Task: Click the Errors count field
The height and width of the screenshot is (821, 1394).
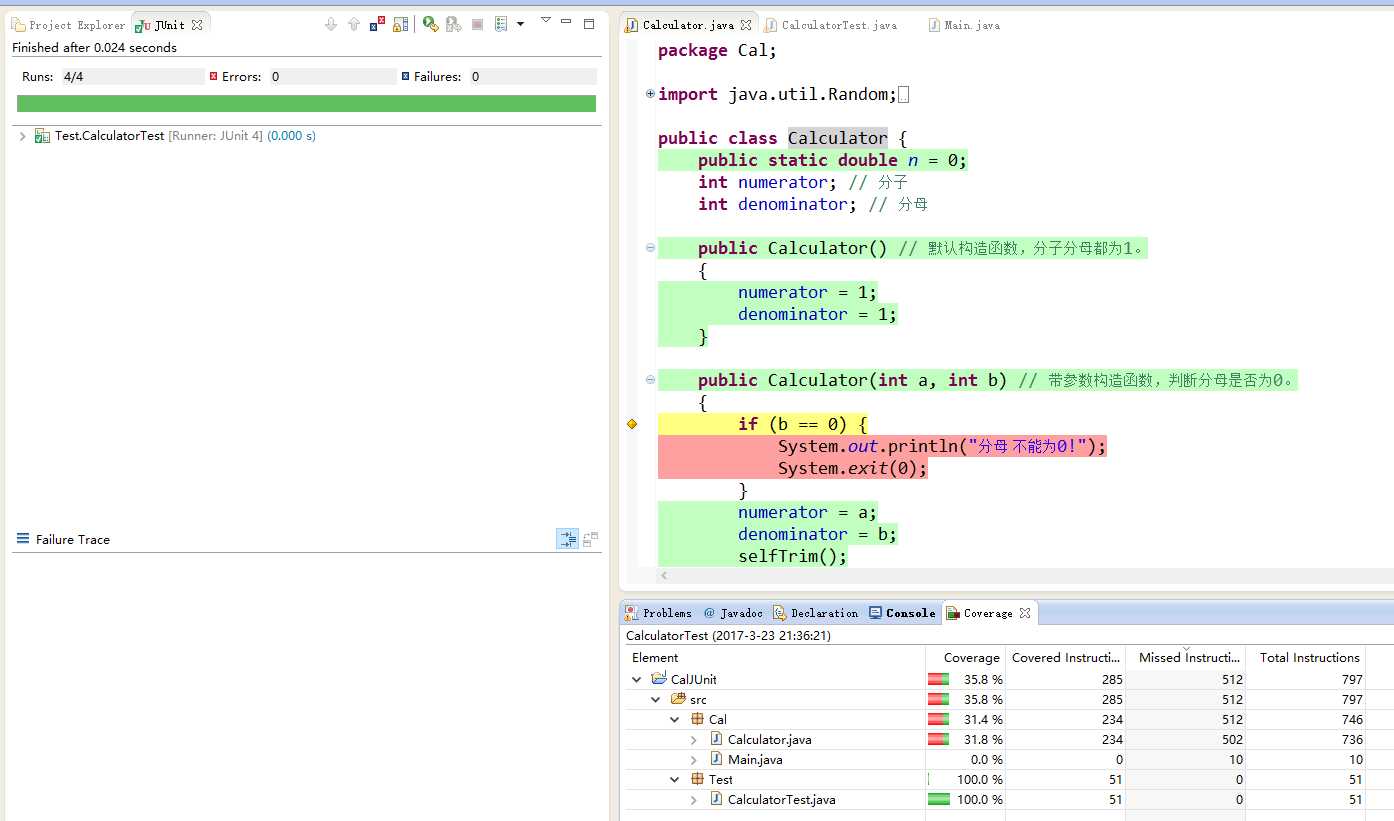Action: click(x=333, y=76)
